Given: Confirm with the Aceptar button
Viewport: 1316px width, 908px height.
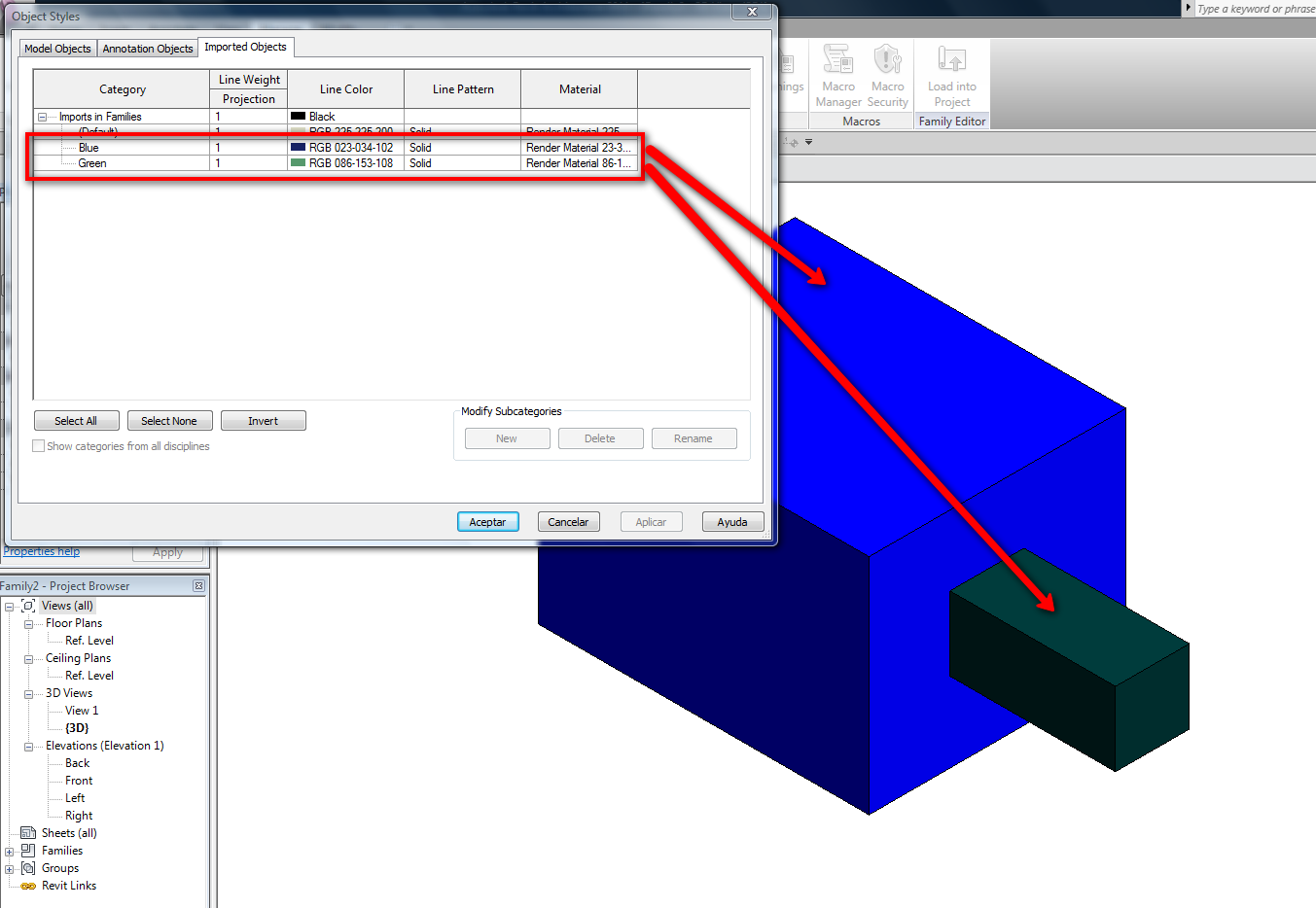Looking at the screenshot, I should point(488,522).
